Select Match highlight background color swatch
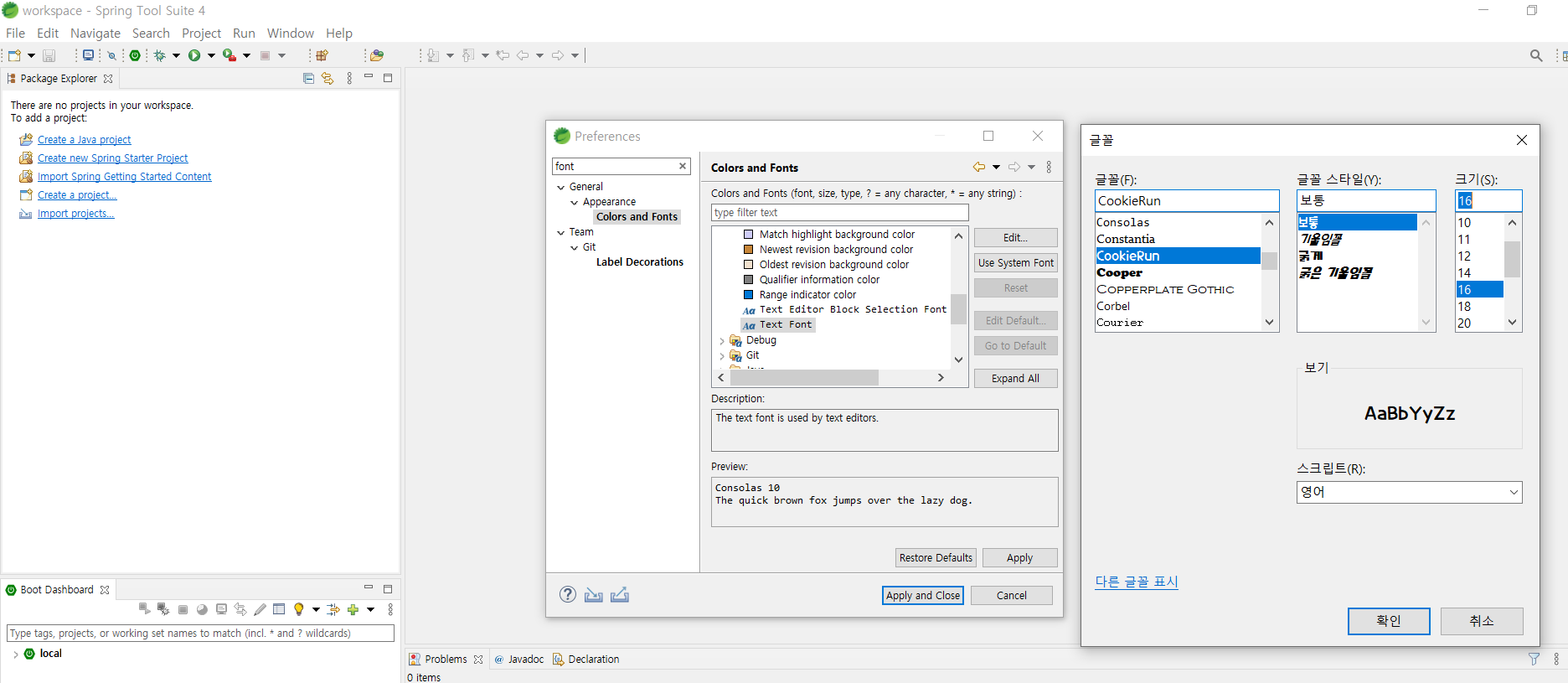The width and height of the screenshot is (1568, 683). [749, 235]
